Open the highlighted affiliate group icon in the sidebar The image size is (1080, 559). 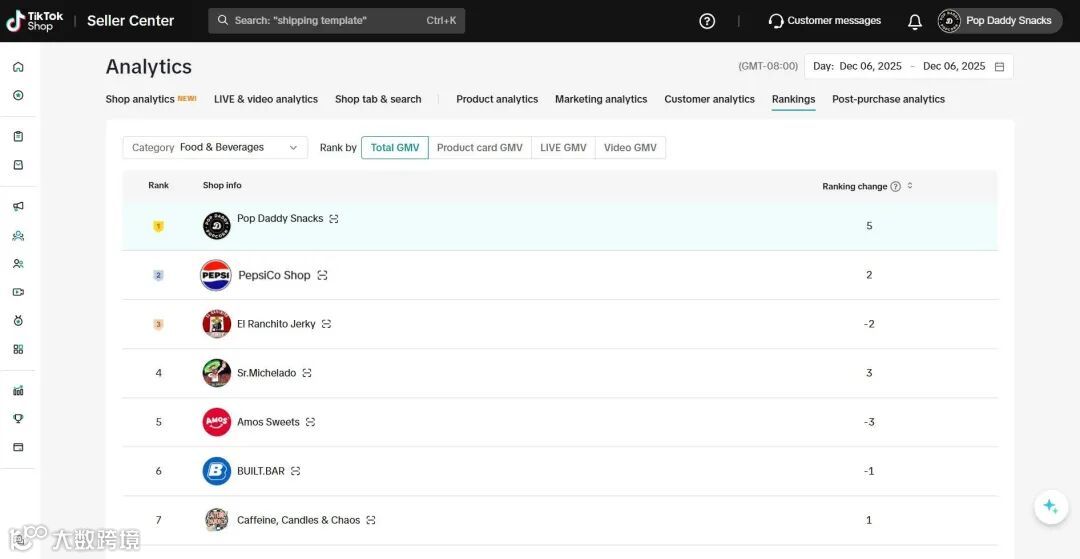(19, 235)
